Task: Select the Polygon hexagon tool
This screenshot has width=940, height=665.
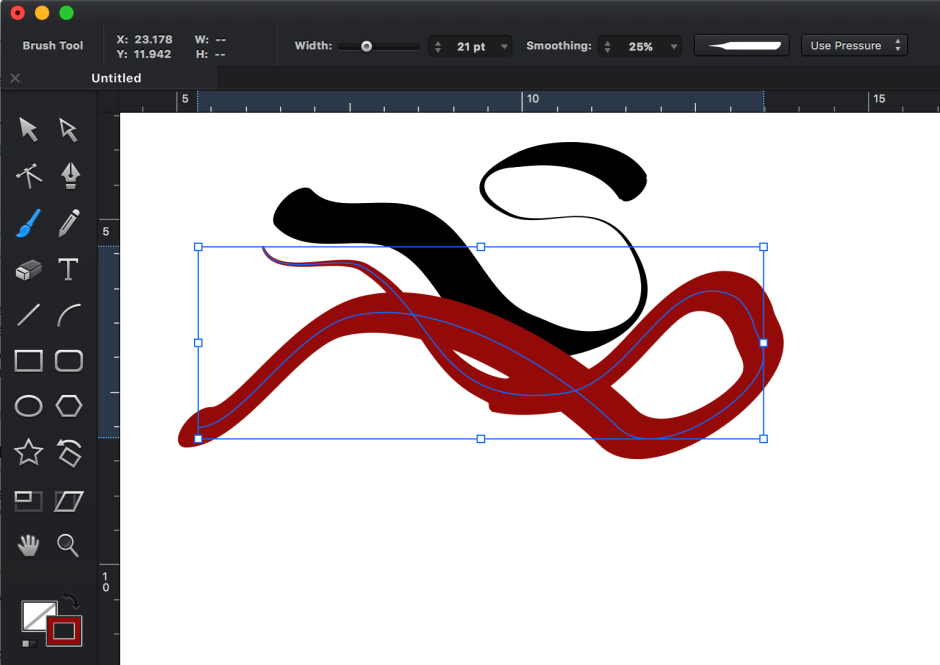Action: [68, 406]
